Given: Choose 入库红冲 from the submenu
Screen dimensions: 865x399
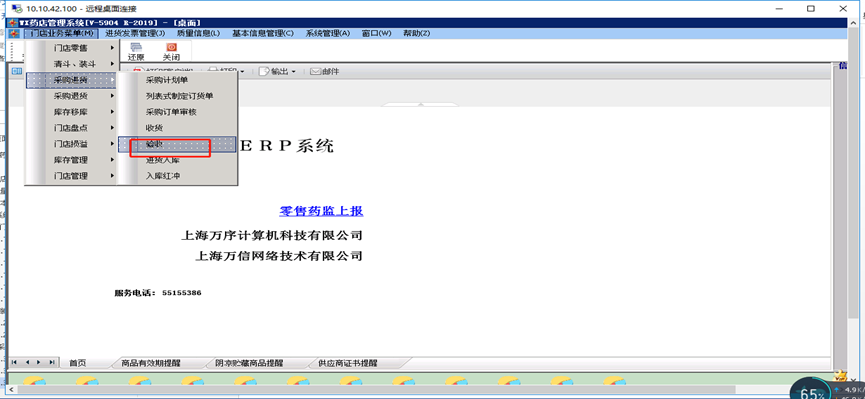Looking at the screenshot, I should (178, 176).
